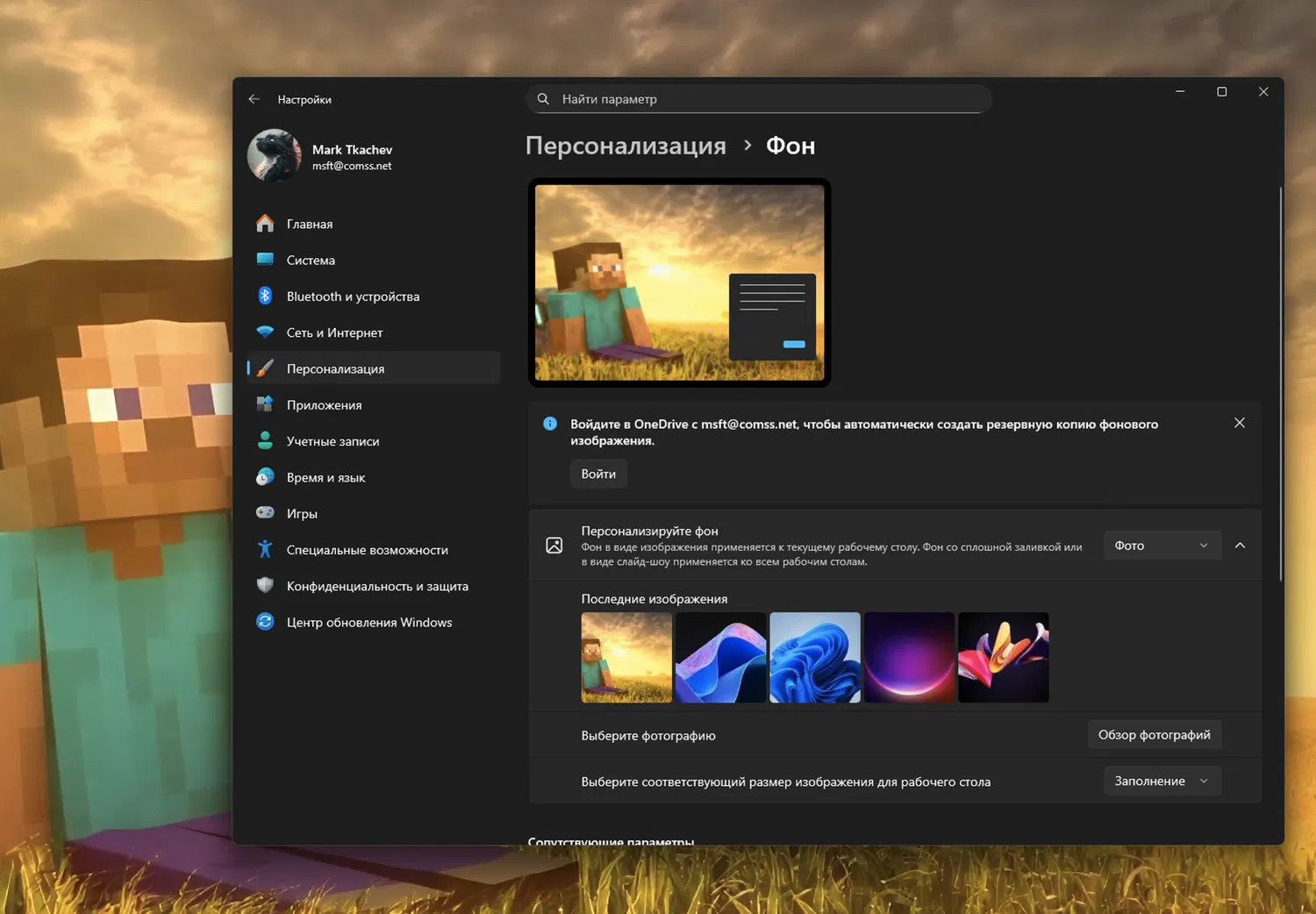Click the search magnifier icon

click(543, 99)
